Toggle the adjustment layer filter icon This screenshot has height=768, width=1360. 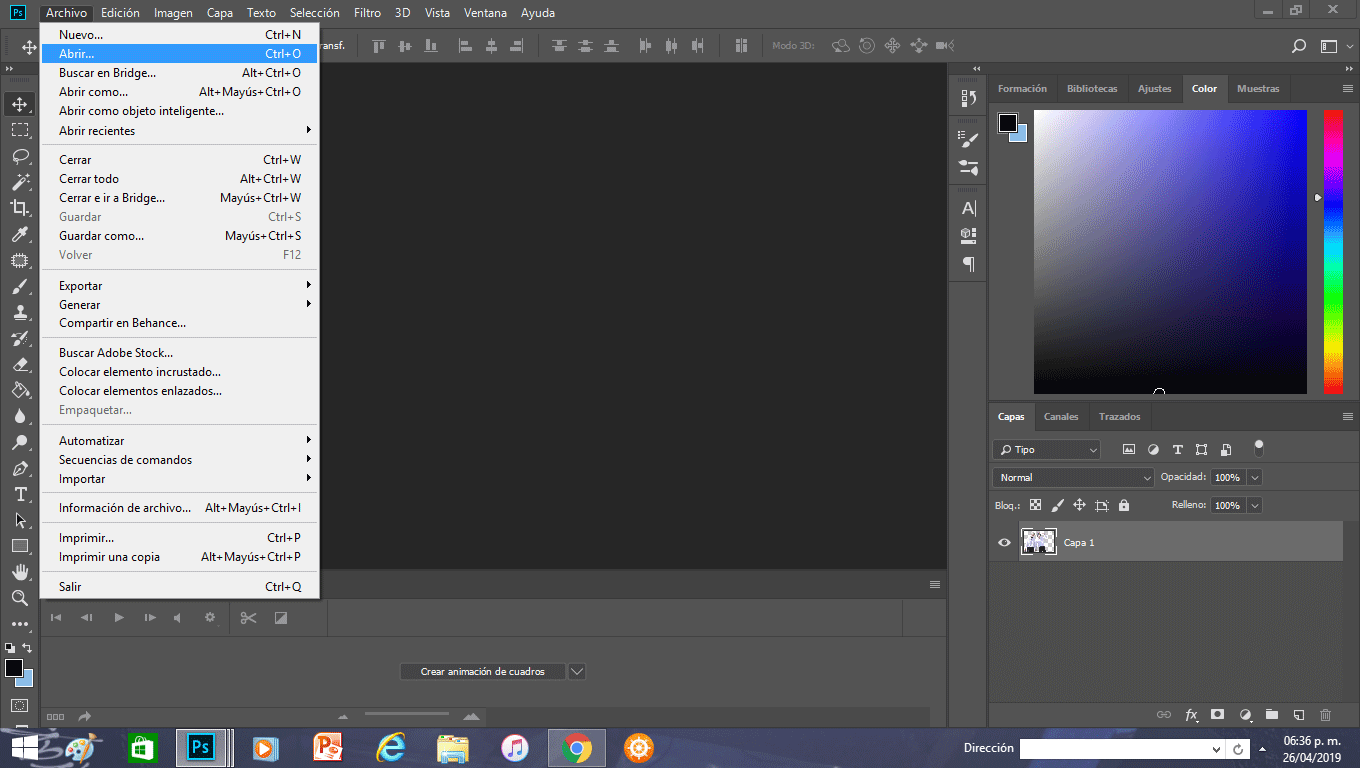pyautogui.click(x=1153, y=450)
